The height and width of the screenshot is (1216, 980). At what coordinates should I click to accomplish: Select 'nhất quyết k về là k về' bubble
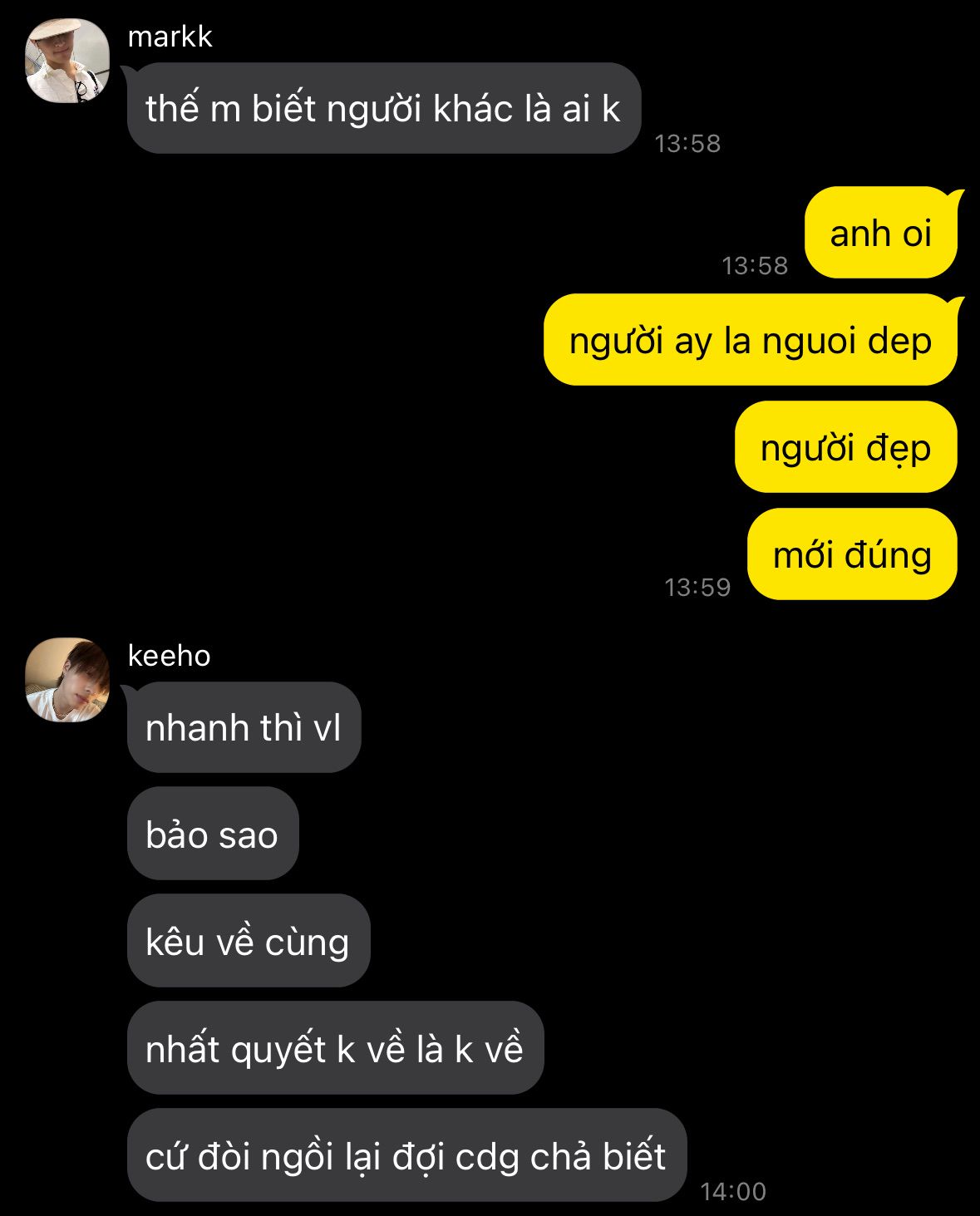[335, 1048]
